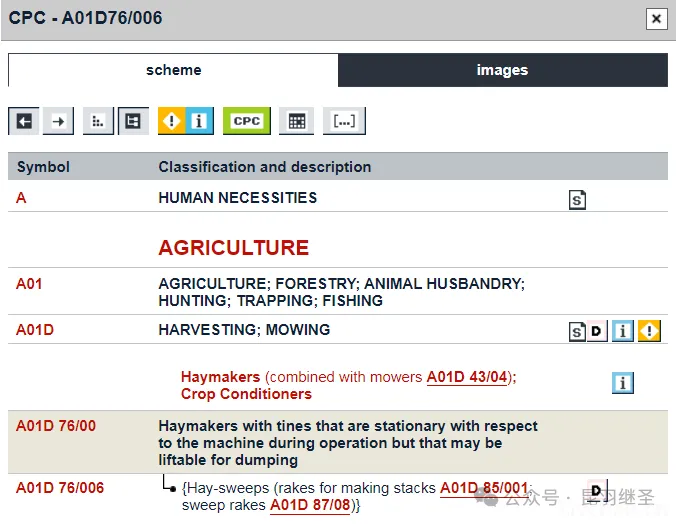Toggle the tree view icon
Viewport: 676px width, 524px height.
pyautogui.click(x=132, y=121)
